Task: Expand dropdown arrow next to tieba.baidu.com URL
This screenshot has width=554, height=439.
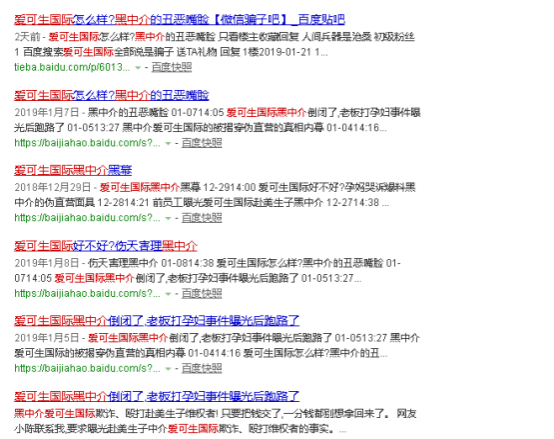Action: coord(138,67)
